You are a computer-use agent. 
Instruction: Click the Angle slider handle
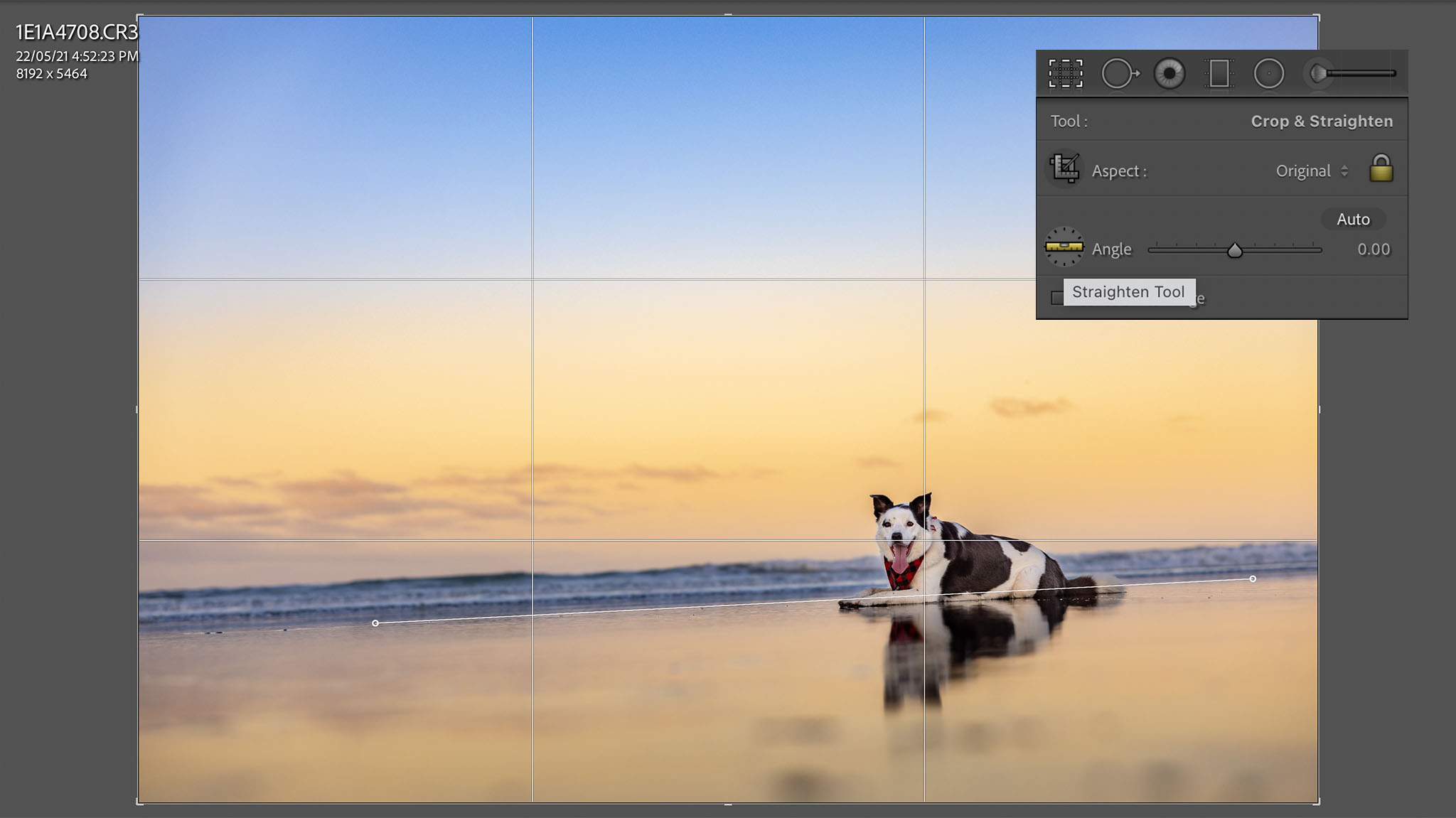1235,250
